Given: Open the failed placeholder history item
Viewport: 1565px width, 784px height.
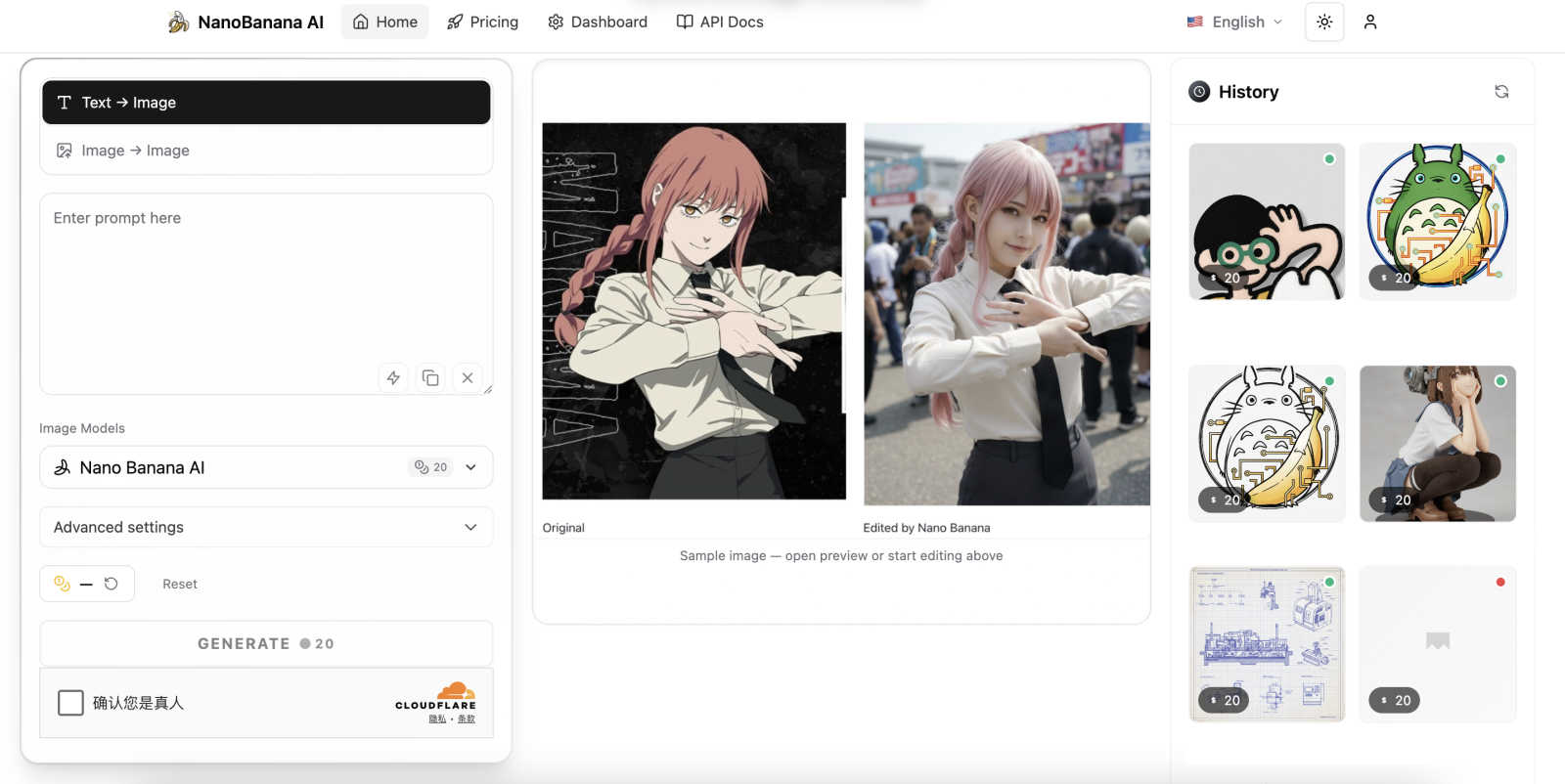Looking at the screenshot, I should [1438, 644].
